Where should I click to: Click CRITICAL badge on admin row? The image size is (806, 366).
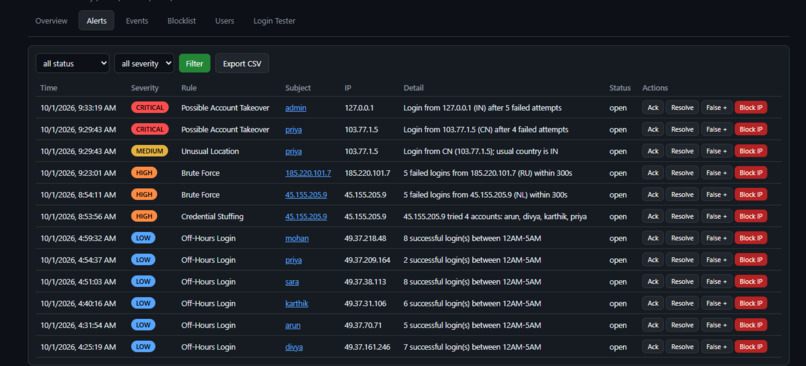pyautogui.click(x=150, y=108)
